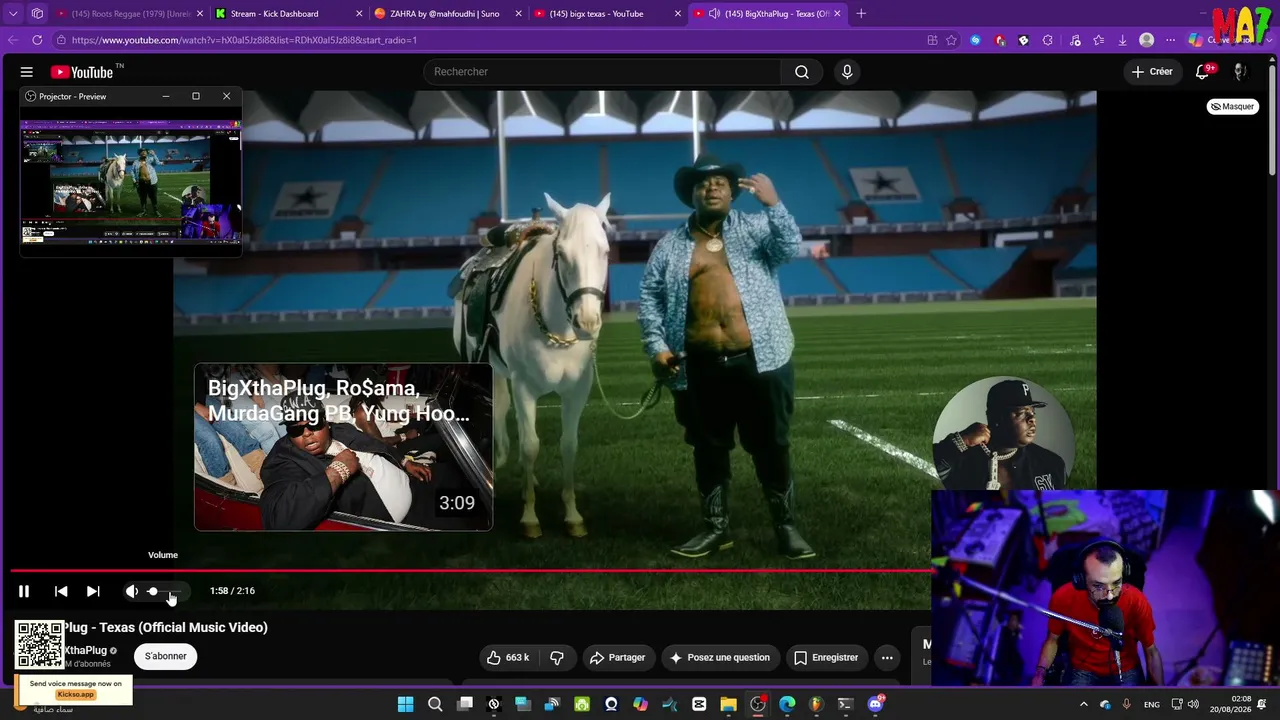Viewport: 1280px width, 720px height.
Task: Go back with the browser back arrow
Action: 13,40
